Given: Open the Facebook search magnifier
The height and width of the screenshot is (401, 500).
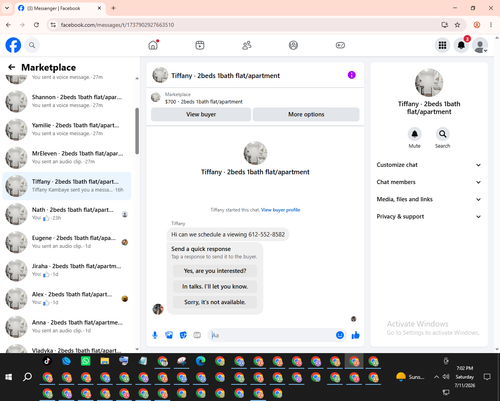Looking at the screenshot, I should (x=32, y=45).
